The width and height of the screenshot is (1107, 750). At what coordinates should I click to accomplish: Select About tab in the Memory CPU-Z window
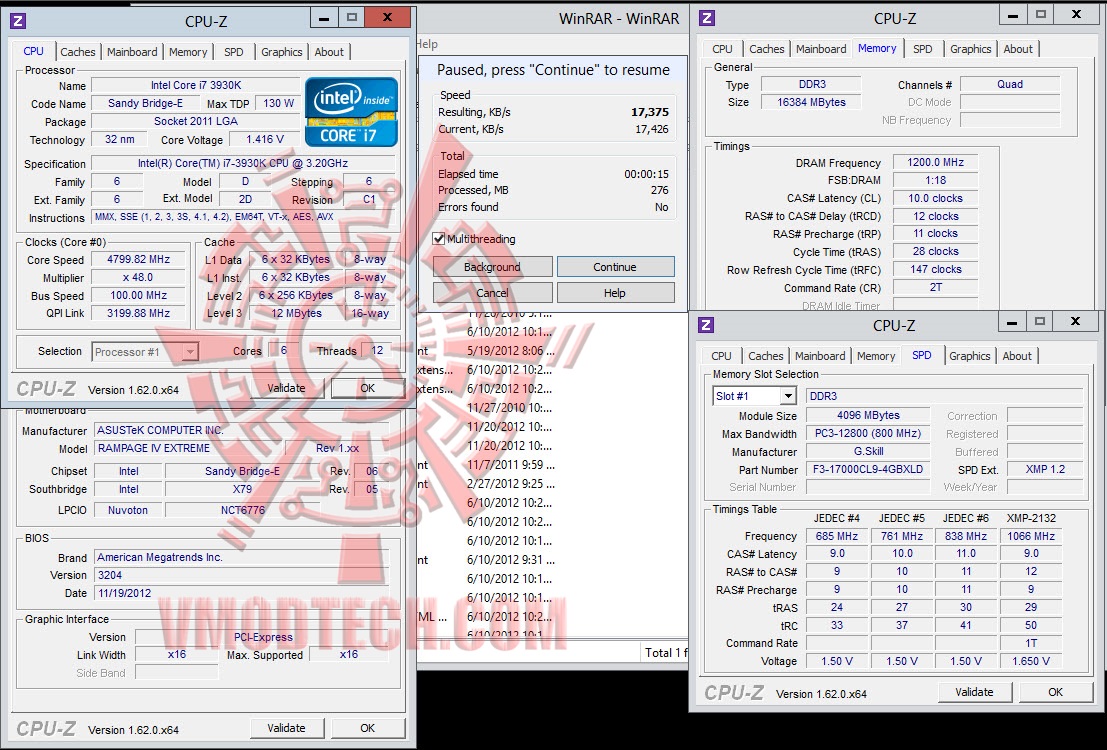(x=1018, y=49)
